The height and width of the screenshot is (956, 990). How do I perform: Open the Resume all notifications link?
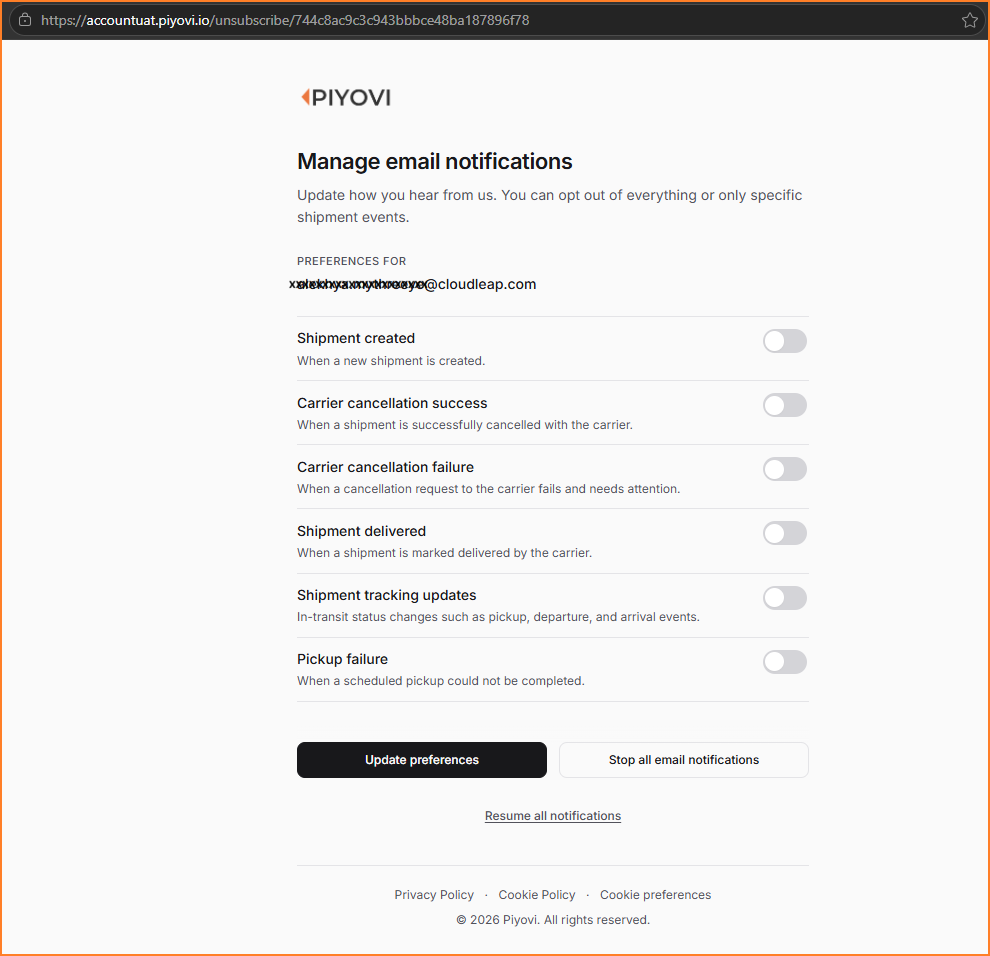click(x=553, y=816)
